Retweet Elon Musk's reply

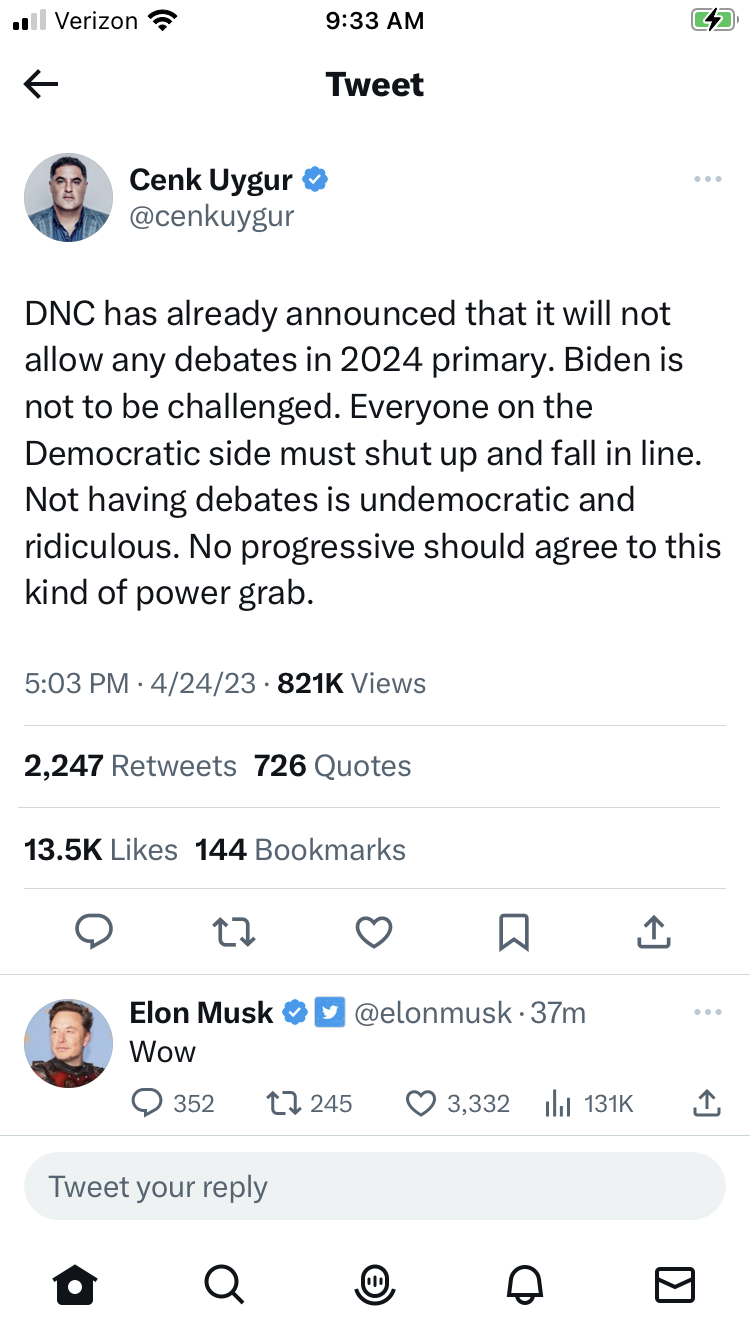point(282,1103)
